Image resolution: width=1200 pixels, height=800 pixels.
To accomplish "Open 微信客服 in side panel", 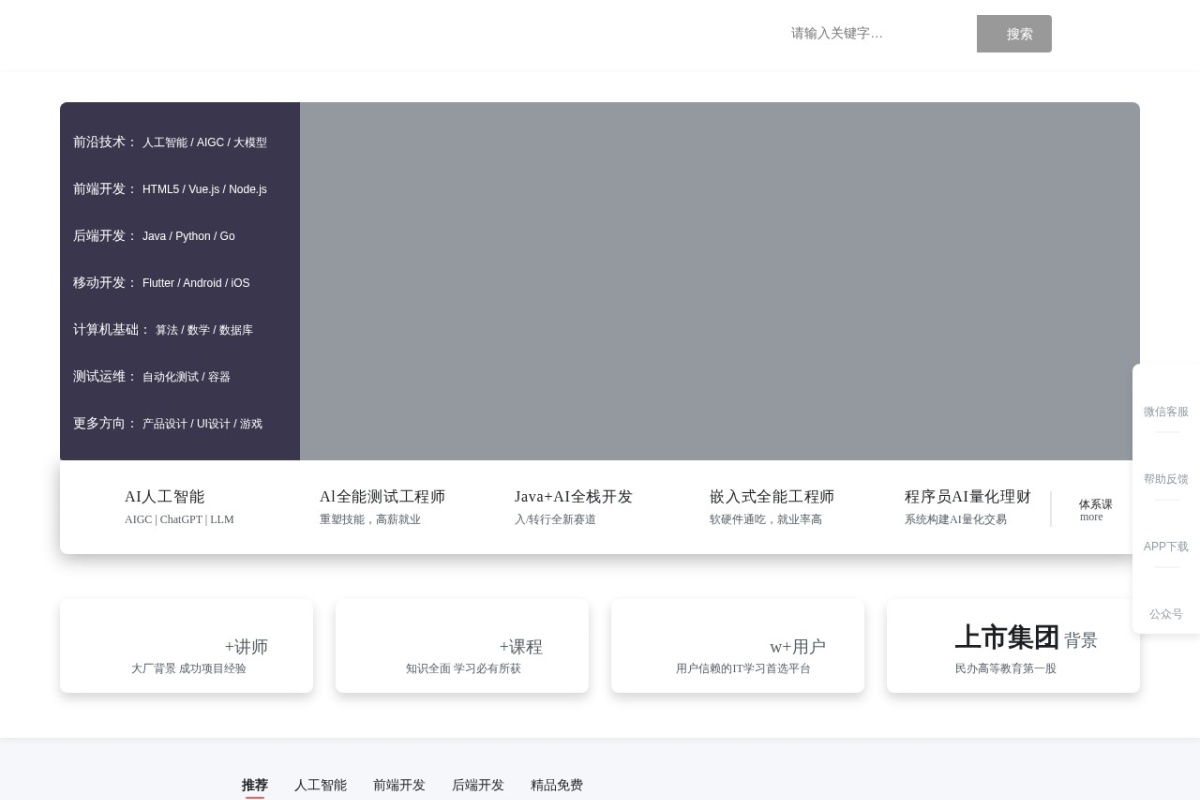I will (1166, 412).
